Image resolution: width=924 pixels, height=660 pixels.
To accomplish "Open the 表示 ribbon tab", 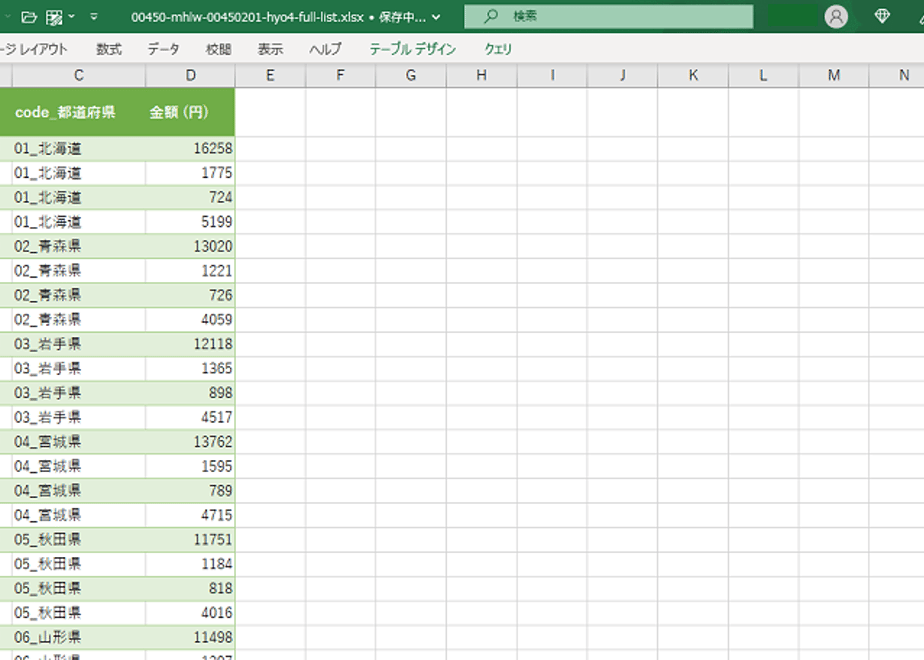I will pos(270,50).
